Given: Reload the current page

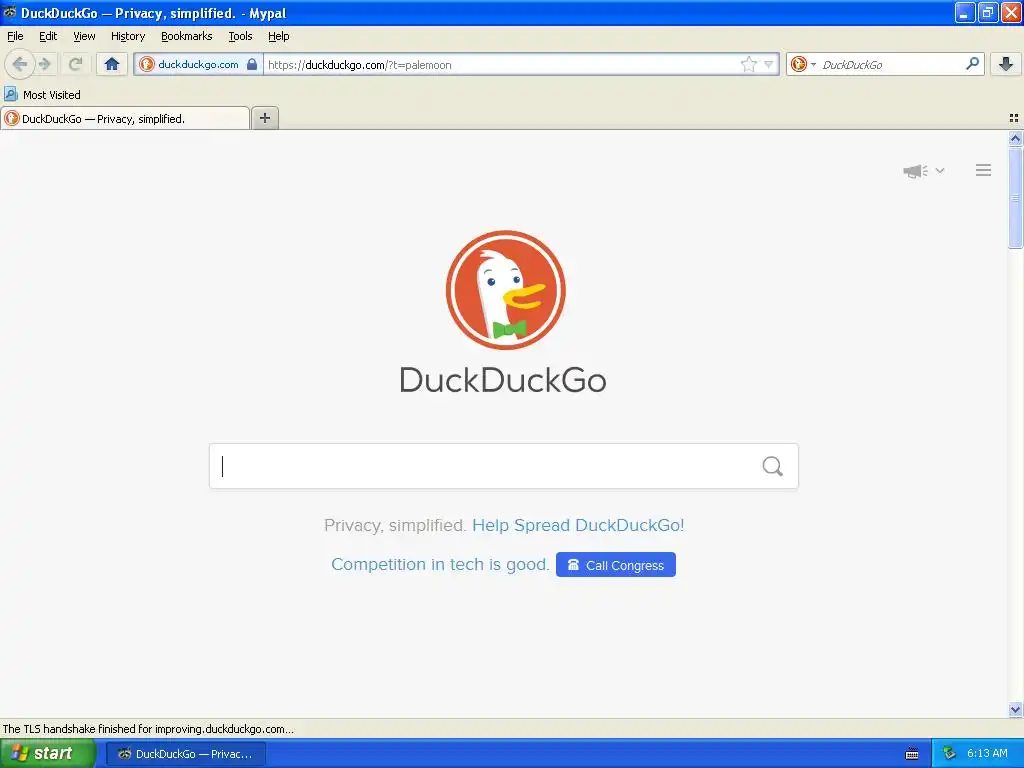Looking at the screenshot, I should click(x=75, y=64).
